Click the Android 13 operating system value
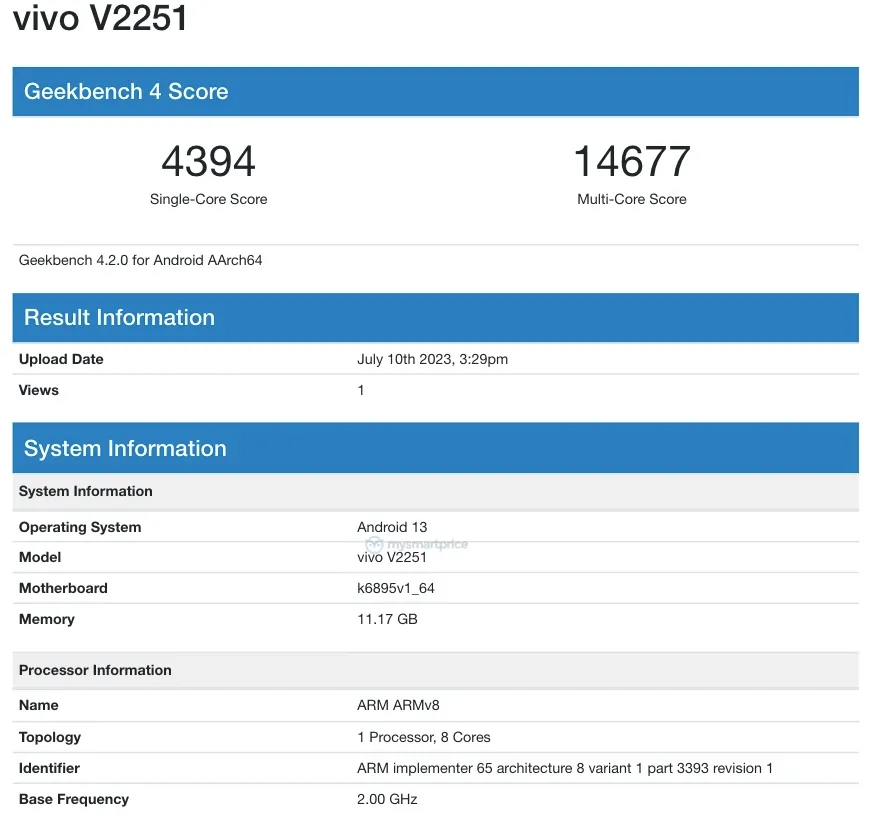The image size is (871, 818). coord(392,527)
